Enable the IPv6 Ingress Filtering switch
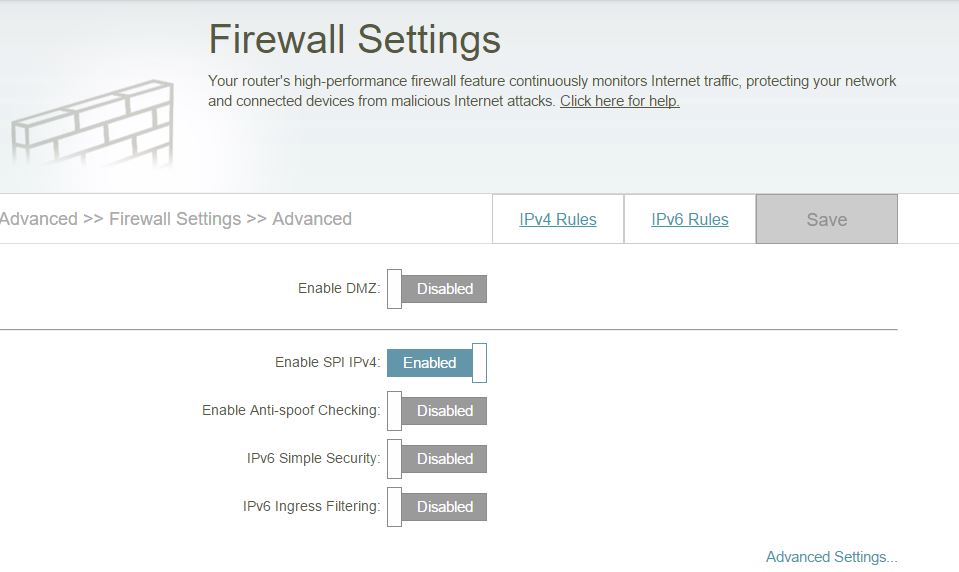 pyautogui.click(x=437, y=507)
